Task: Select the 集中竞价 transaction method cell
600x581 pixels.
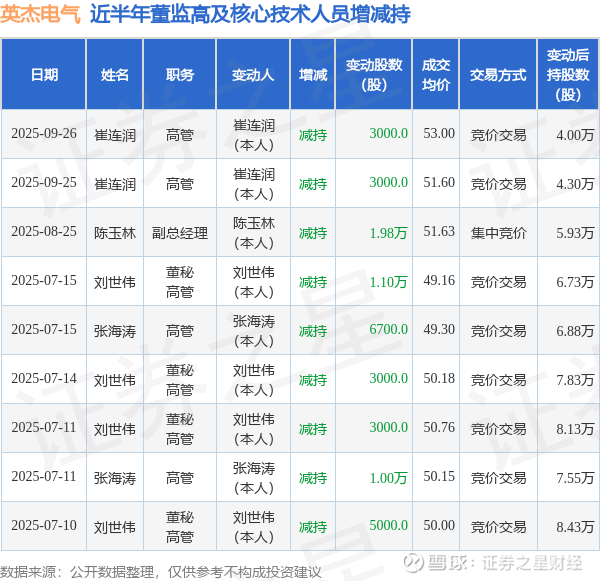Action: (x=498, y=233)
